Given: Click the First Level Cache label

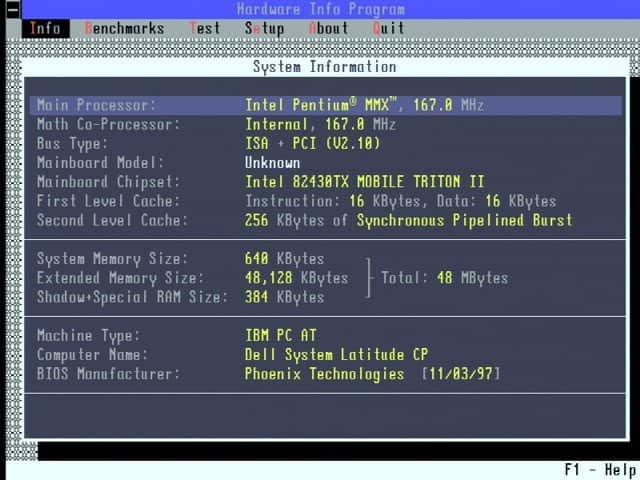Looking at the screenshot, I should click(108, 201).
